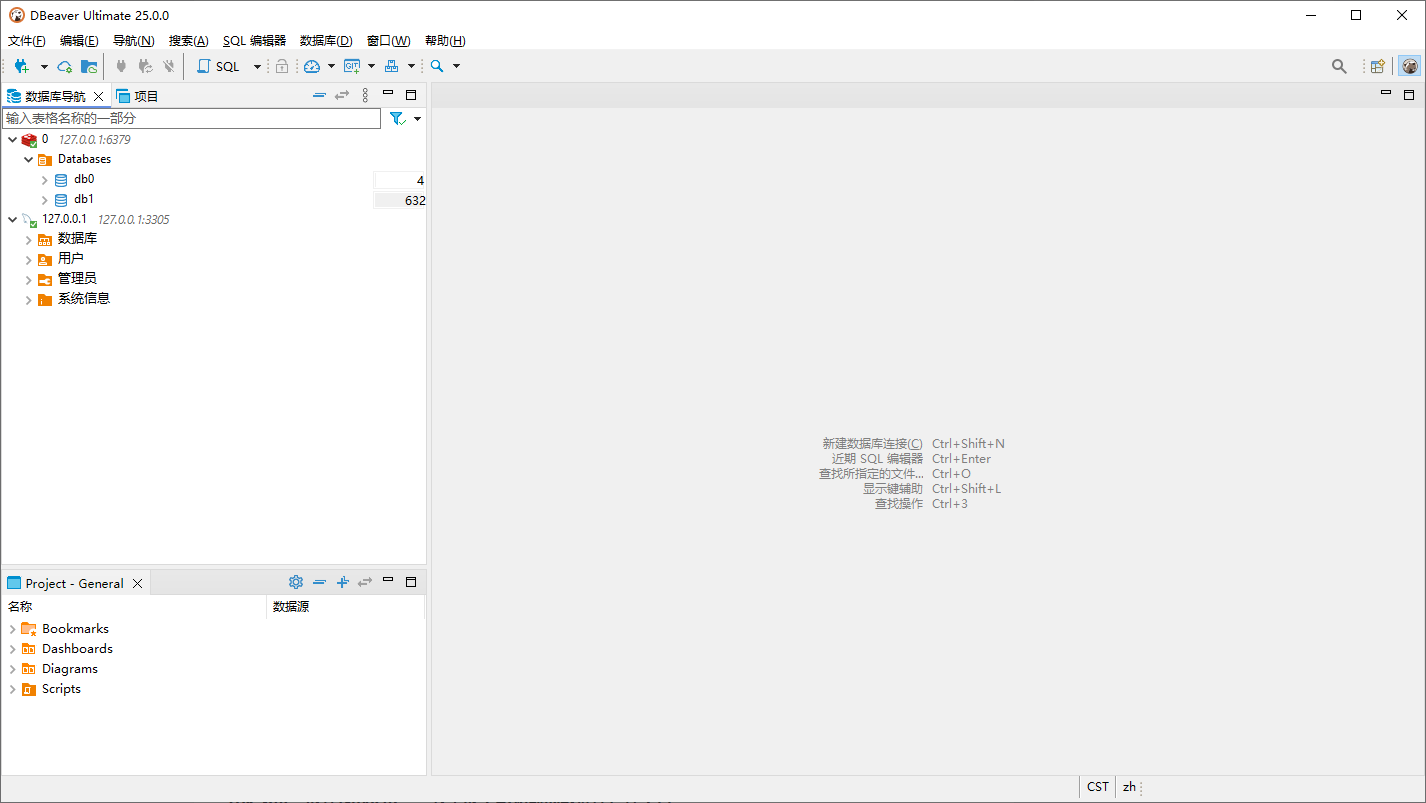Open the dashboard gauge icon

tap(312, 66)
